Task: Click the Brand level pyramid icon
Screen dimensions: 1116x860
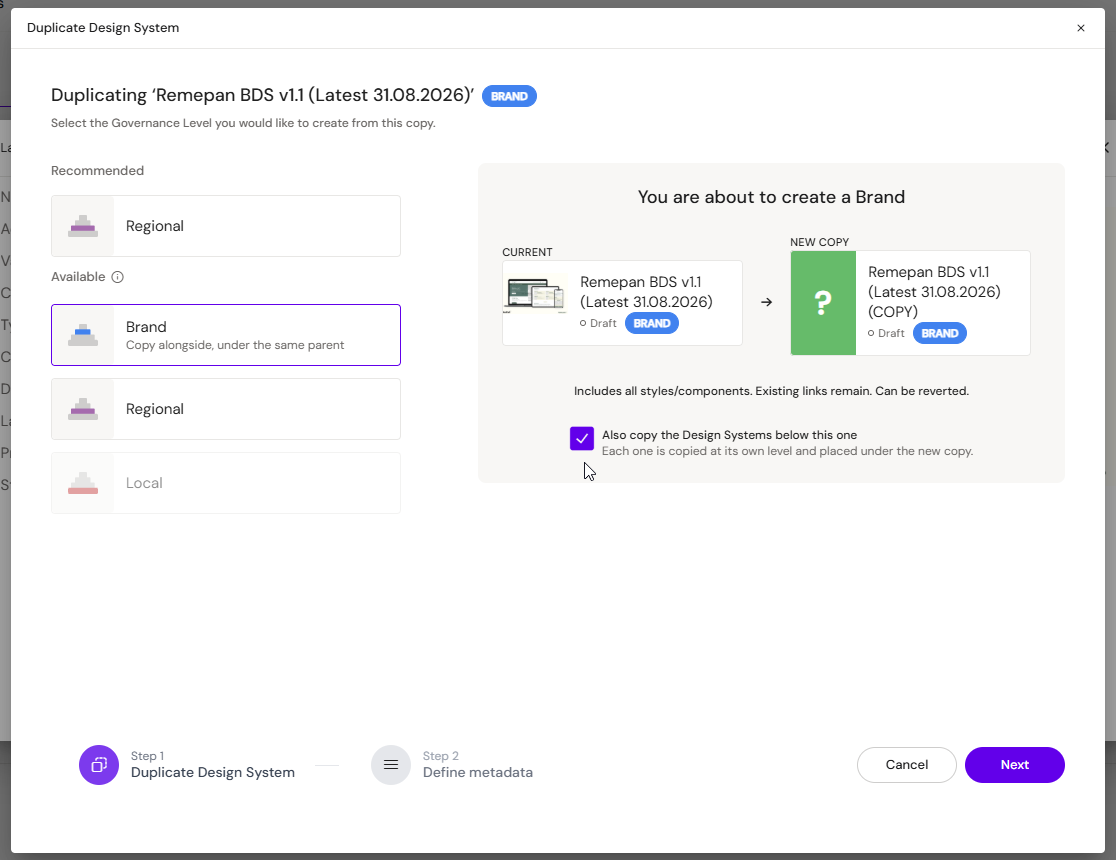Action: pos(83,335)
